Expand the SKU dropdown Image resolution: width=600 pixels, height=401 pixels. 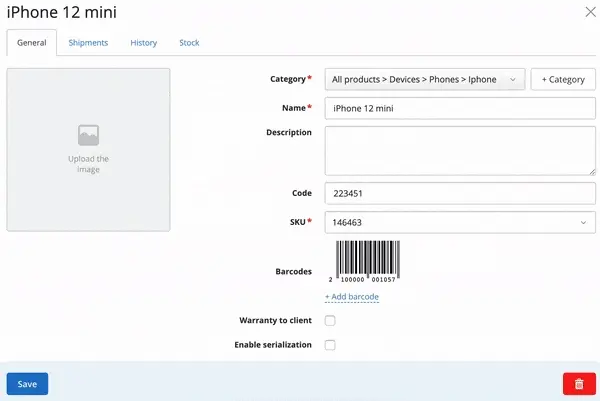pos(460,222)
